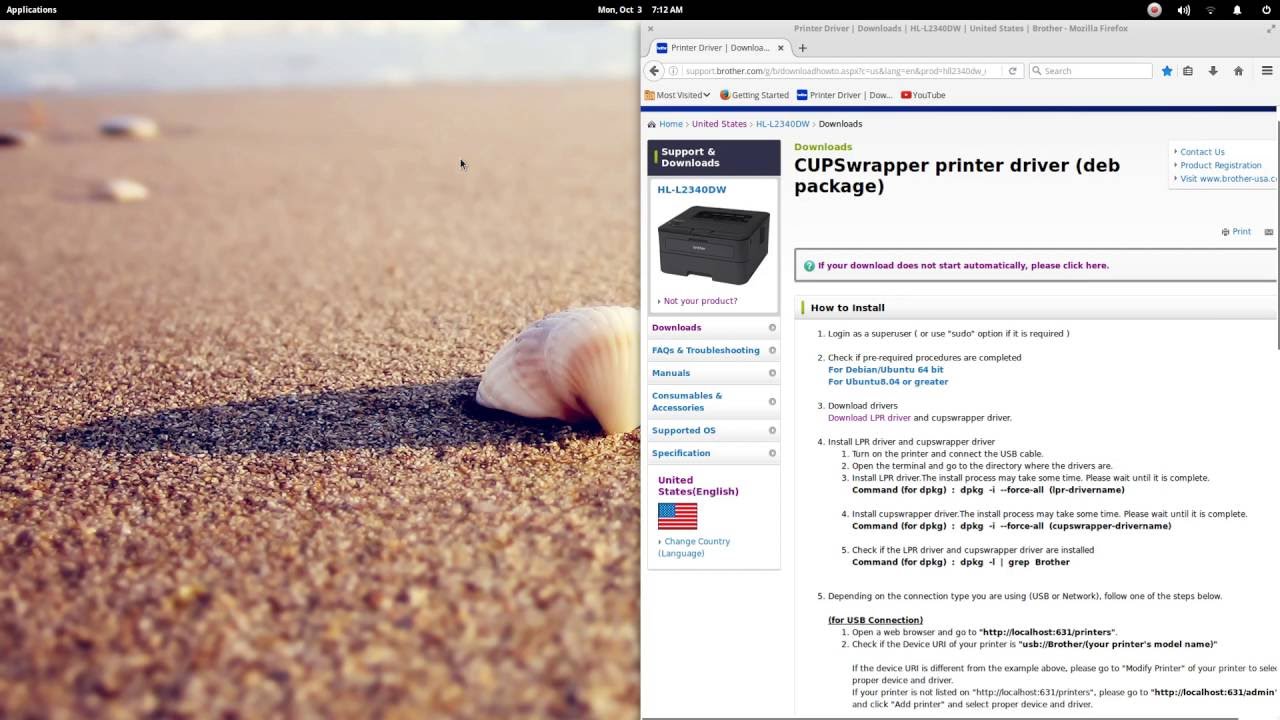Open the Getting Started bookmark
The width and height of the screenshot is (1280, 720).
(754, 95)
